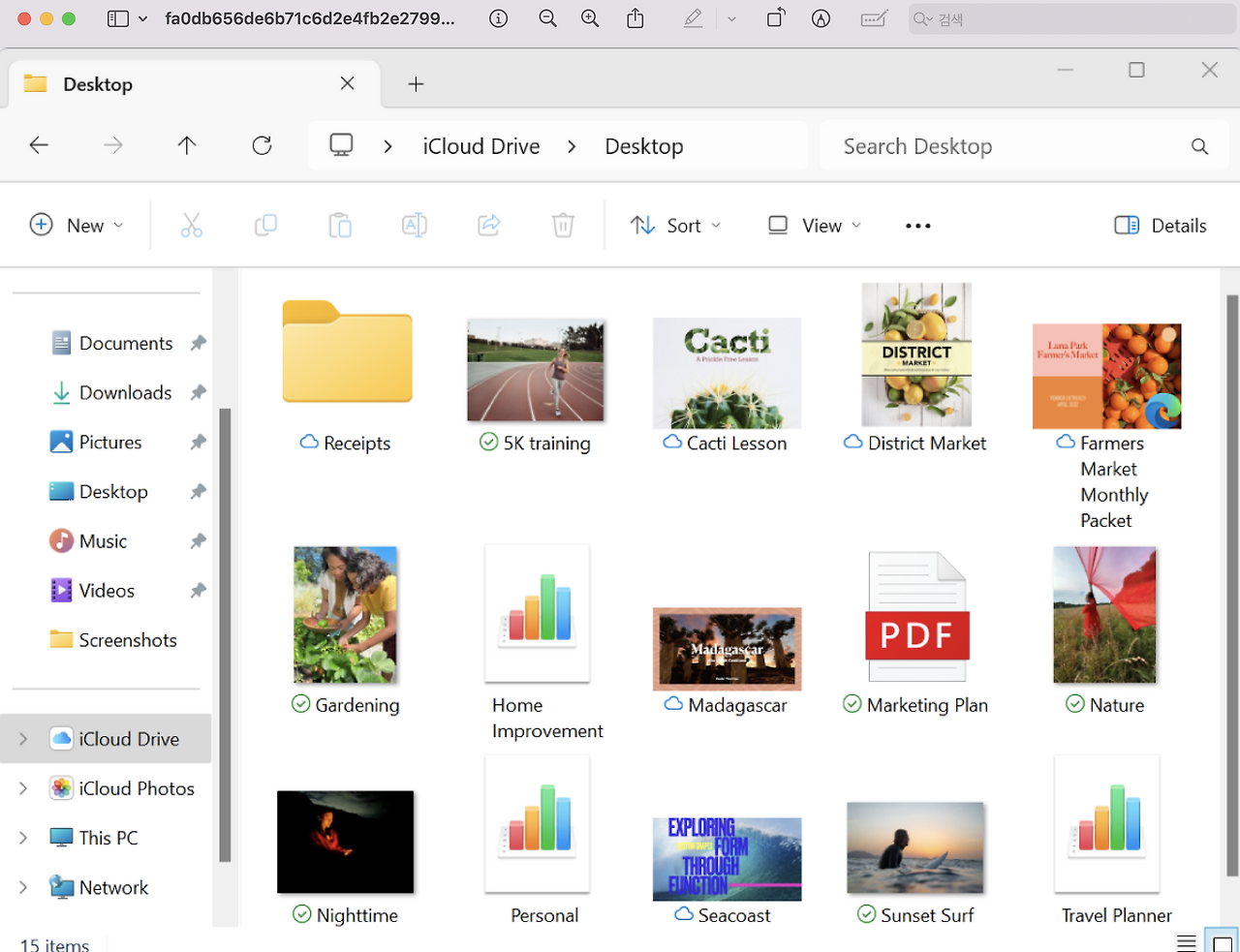Click the navigation pane scrollbar
Image resolution: width=1240 pixels, height=952 pixels.
225,634
